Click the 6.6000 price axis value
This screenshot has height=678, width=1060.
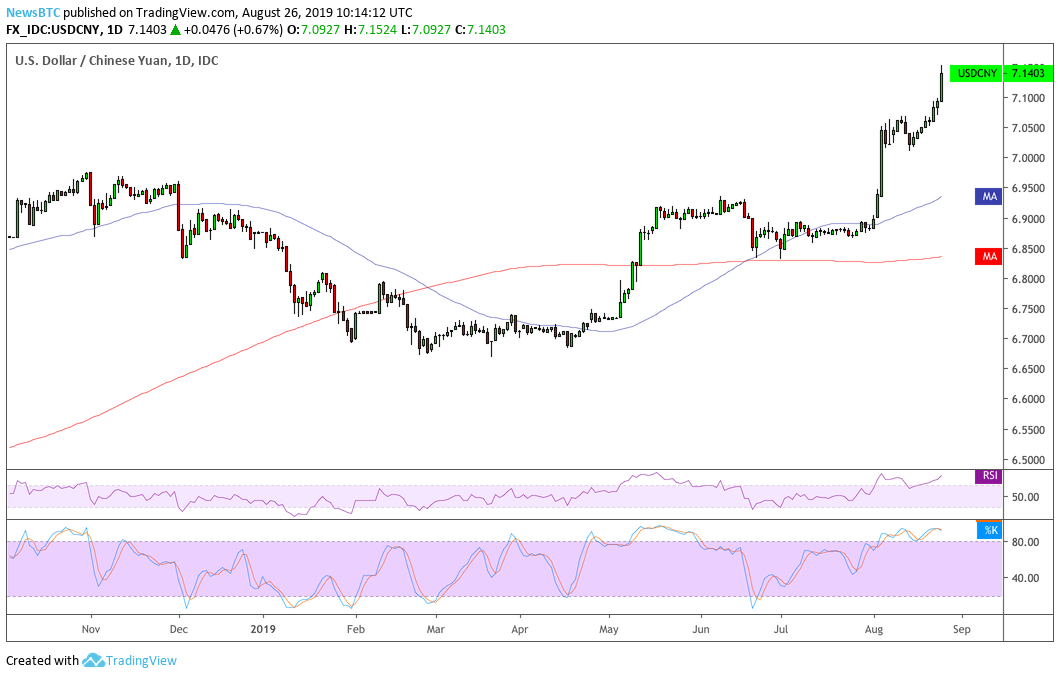pos(1028,399)
